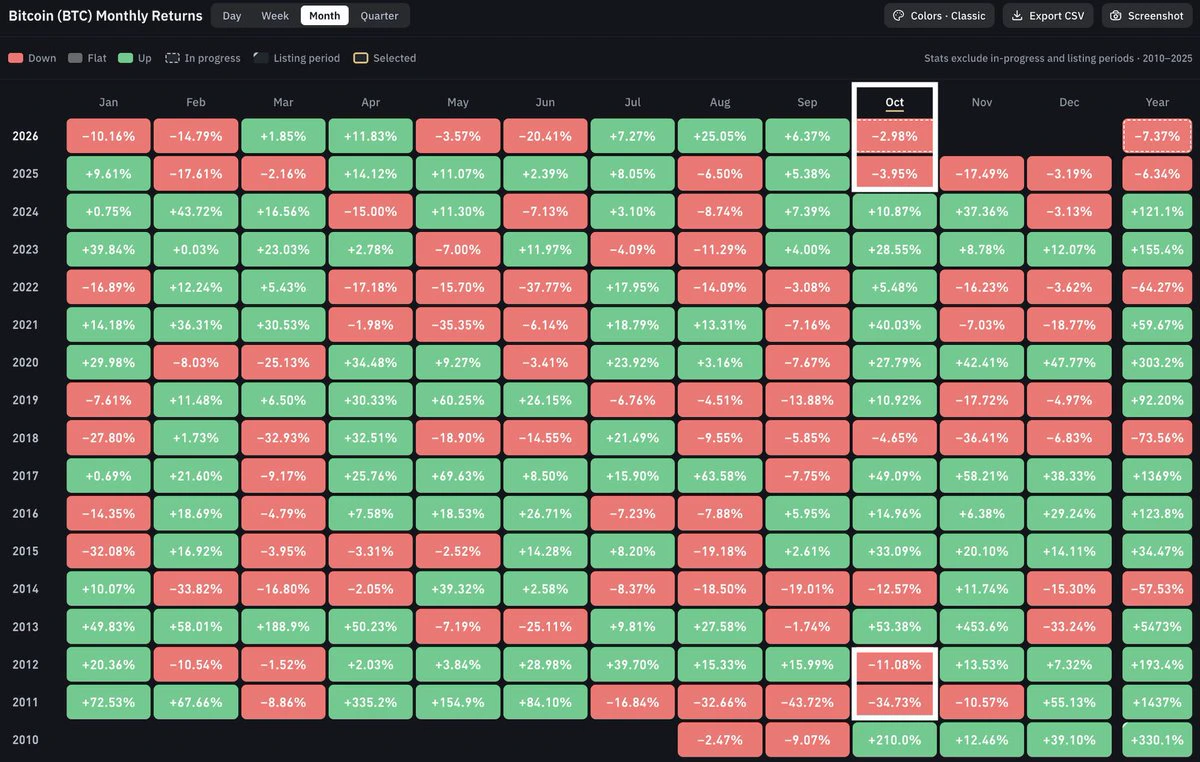1200x762 pixels.
Task: Click the −7.37% in-progress 2026 yearly cell
Action: point(1157,136)
